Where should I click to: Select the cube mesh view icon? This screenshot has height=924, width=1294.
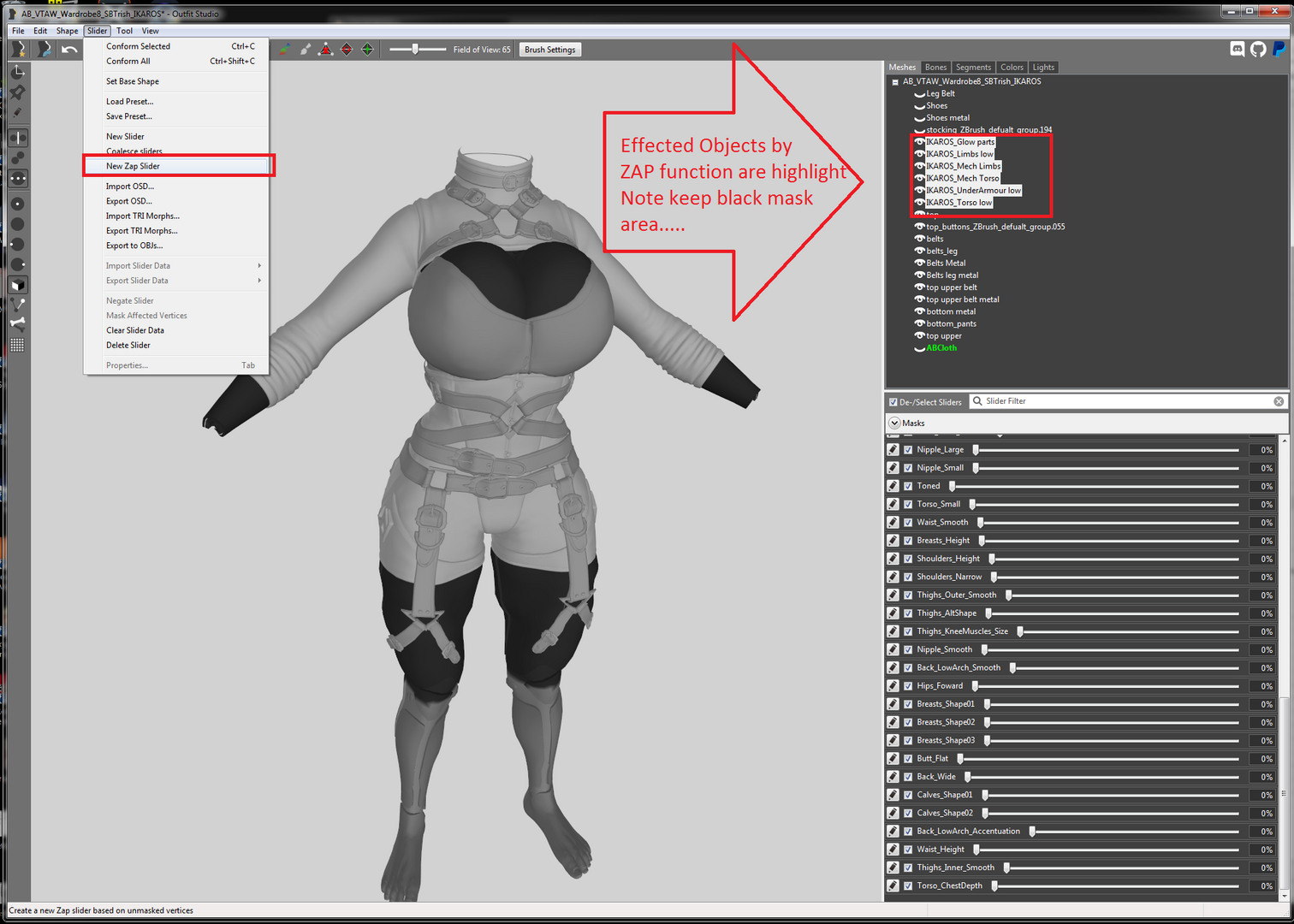point(18,285)
